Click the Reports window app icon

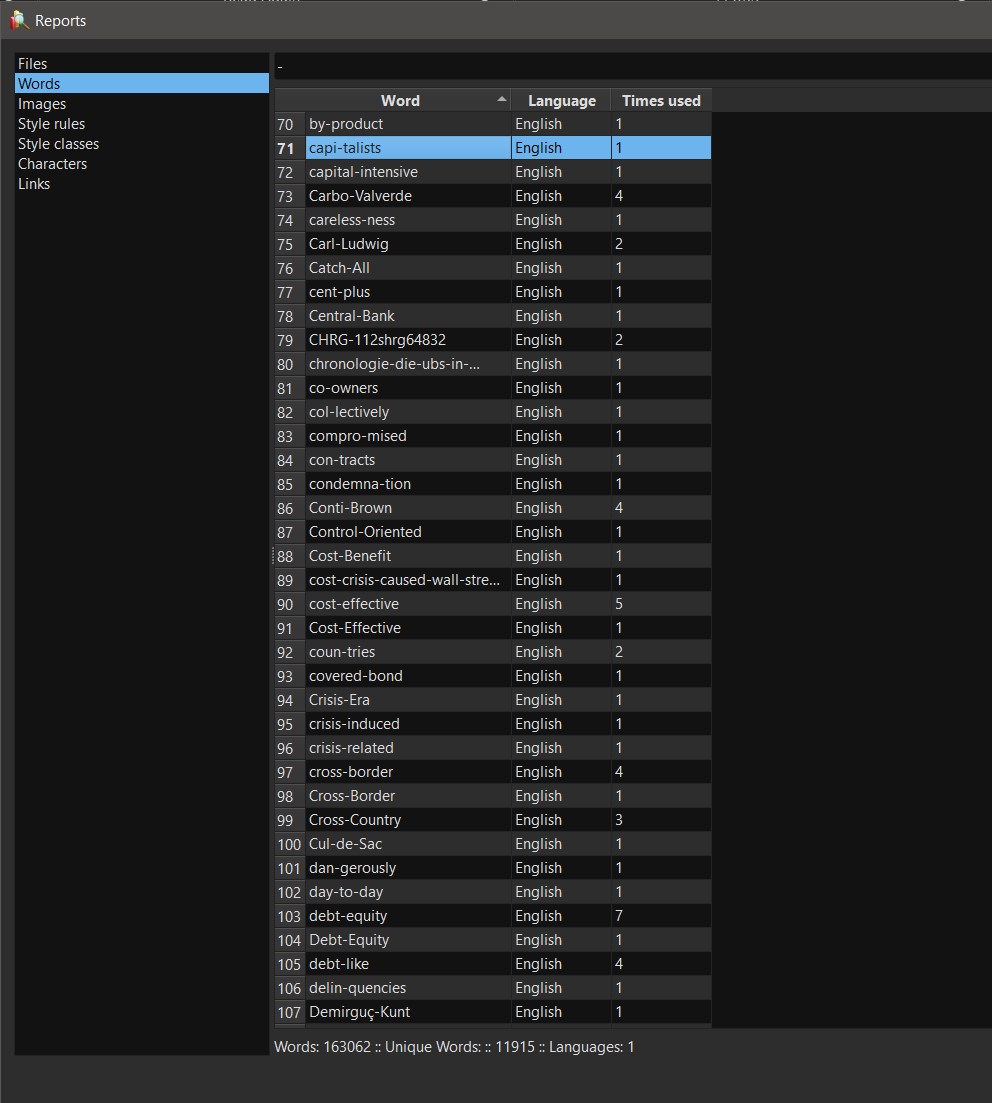pyautogui.click(x=18, y=20)
